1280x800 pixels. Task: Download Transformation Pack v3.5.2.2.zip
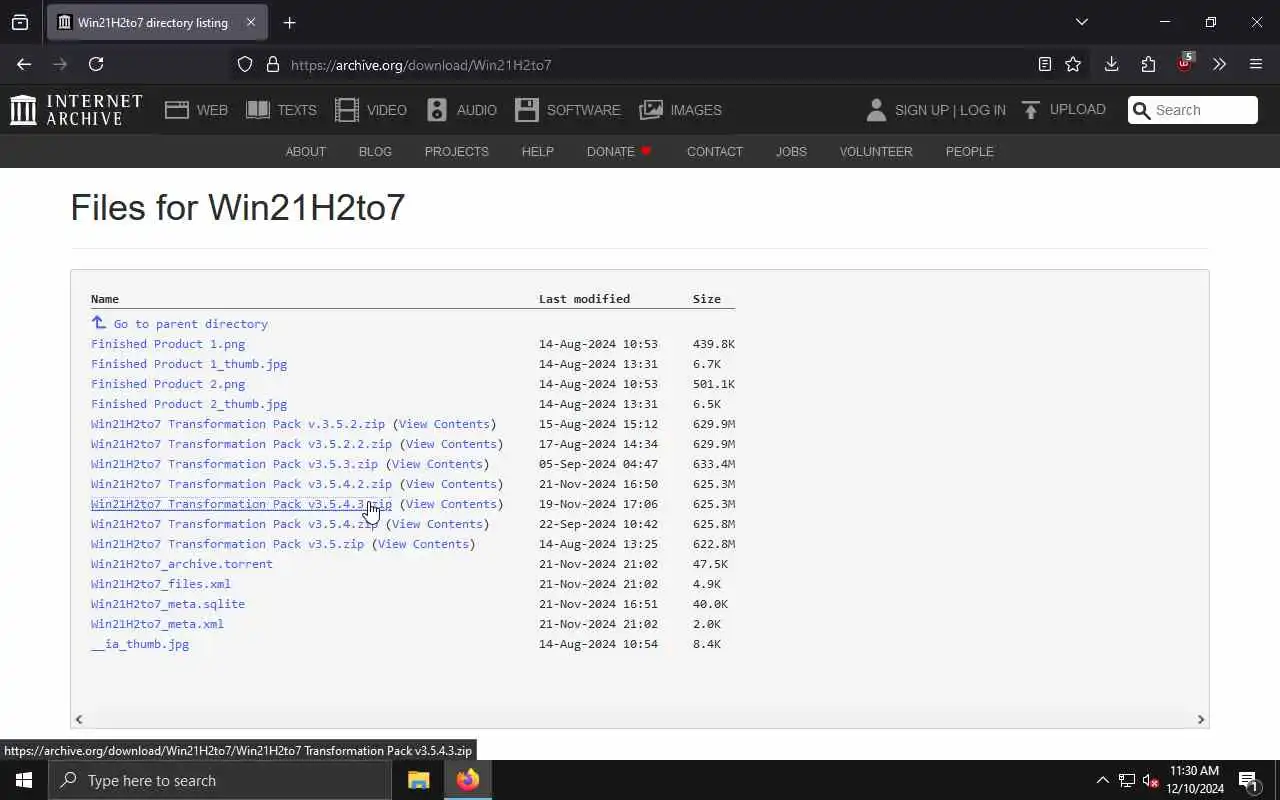pos(241,444)
